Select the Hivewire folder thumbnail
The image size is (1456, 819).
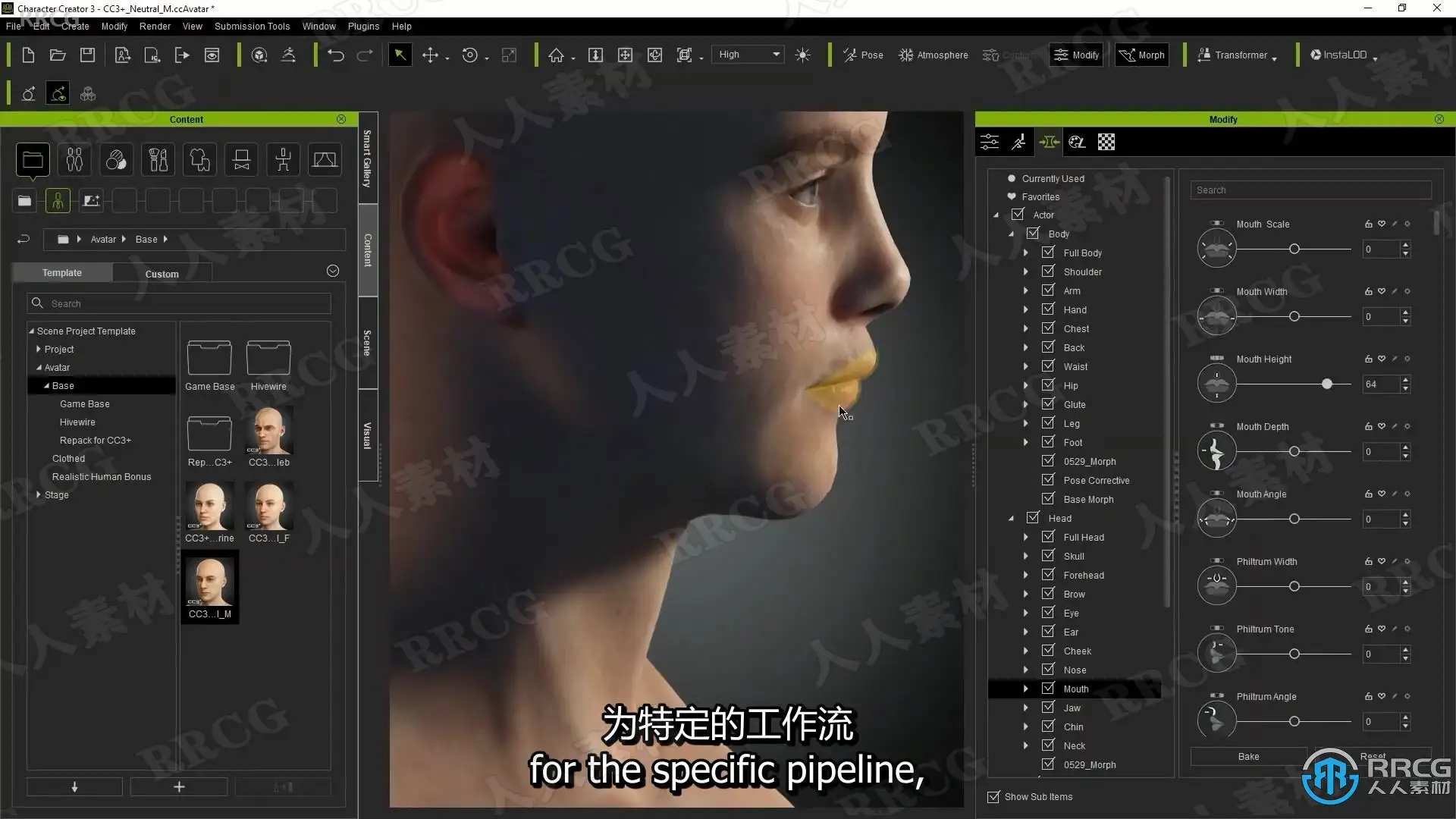click(x=268, y=365)
